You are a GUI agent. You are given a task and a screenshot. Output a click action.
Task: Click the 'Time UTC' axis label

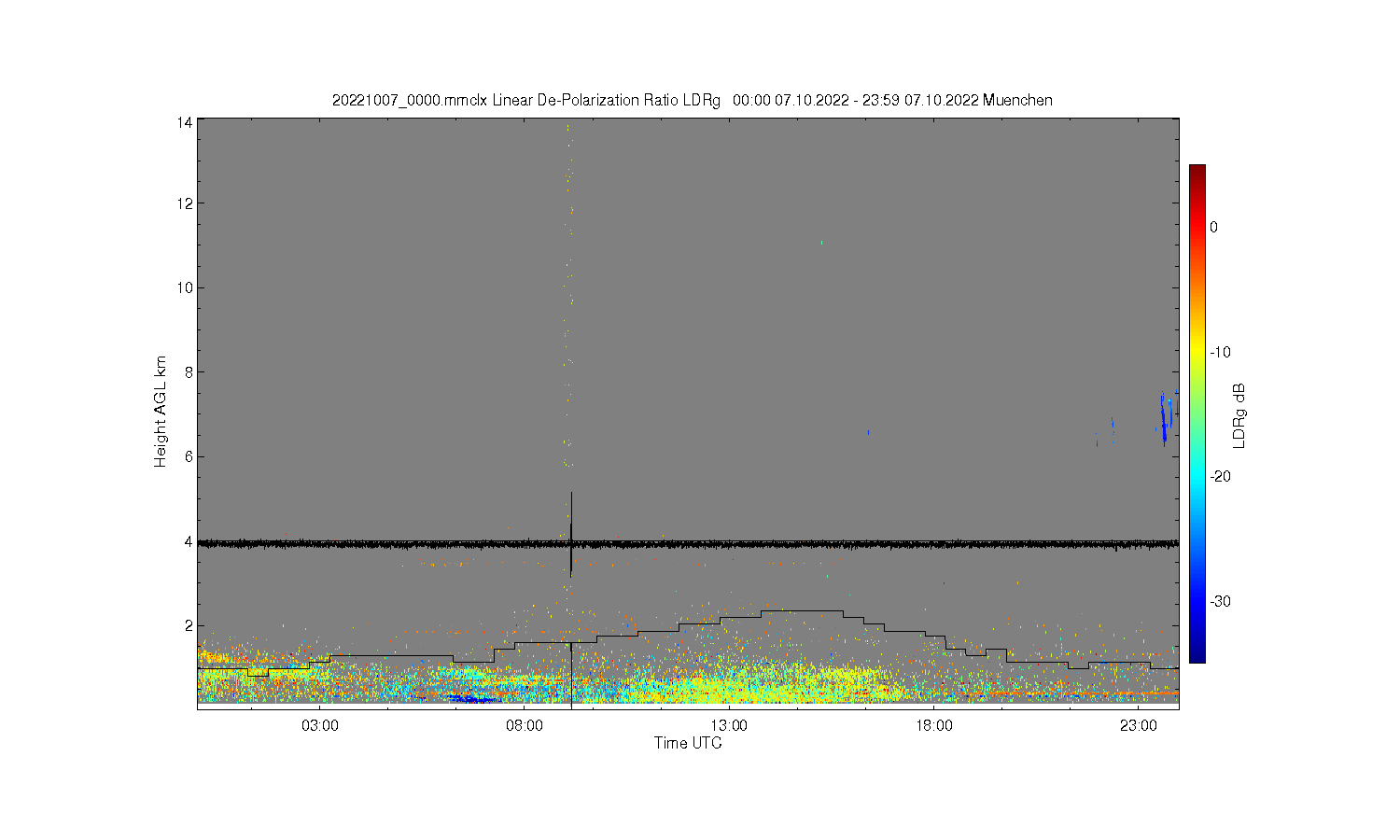688,743
